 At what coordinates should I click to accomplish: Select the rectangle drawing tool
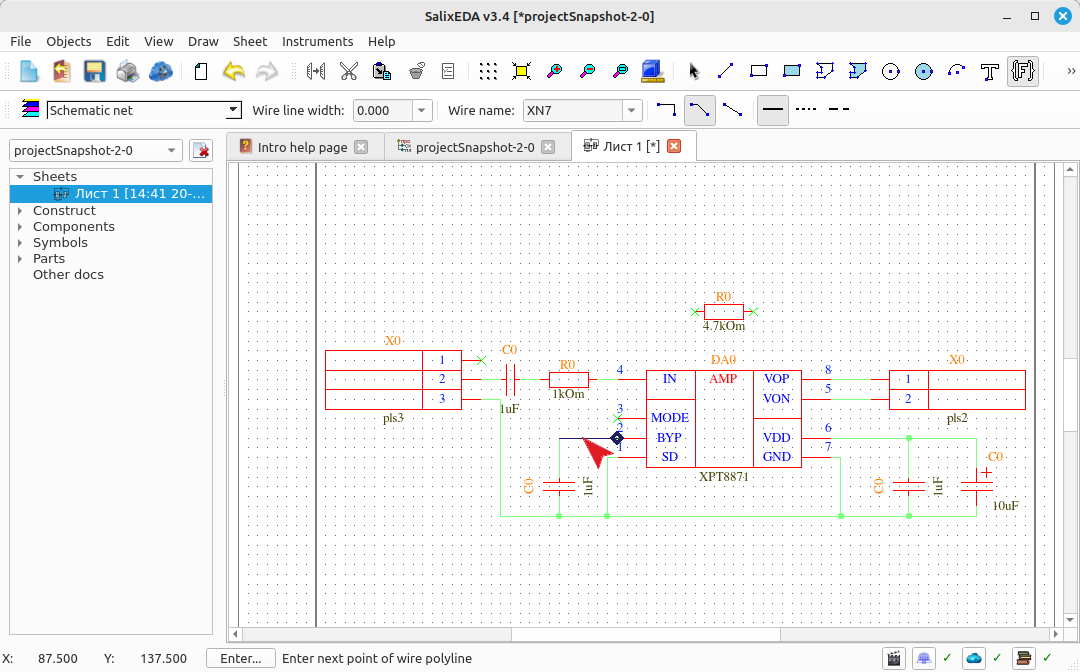click(x=758, y=71)
